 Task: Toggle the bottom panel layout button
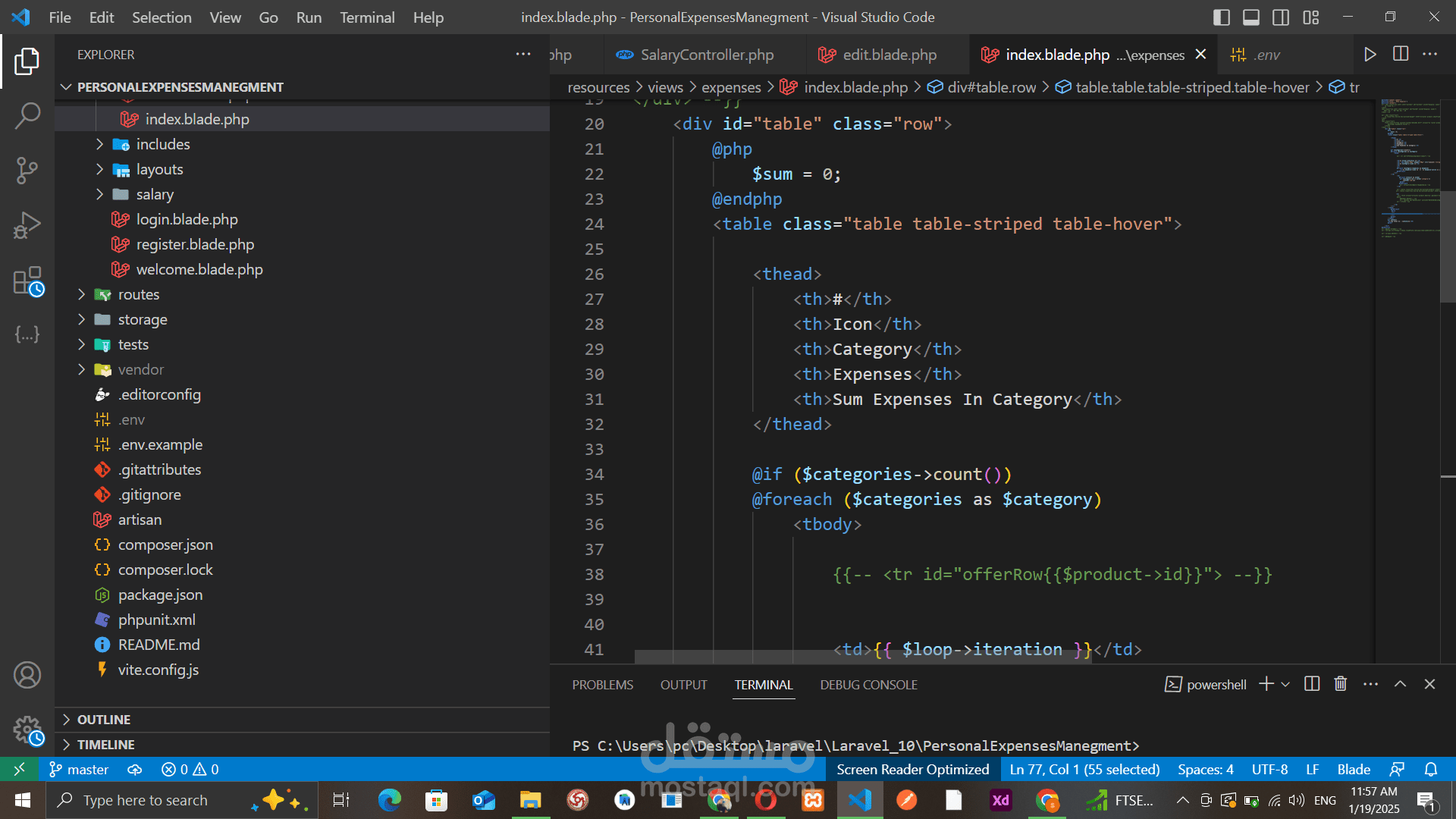(1251, 17)
